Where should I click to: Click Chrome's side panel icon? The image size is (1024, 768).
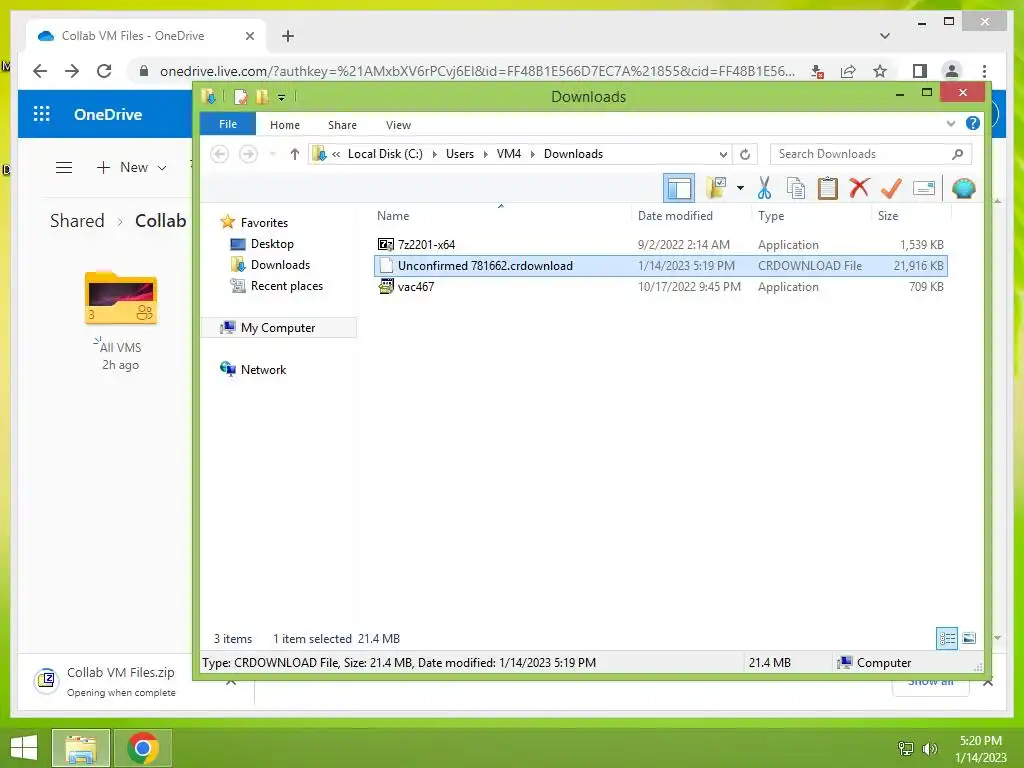[x=920, y=71]
